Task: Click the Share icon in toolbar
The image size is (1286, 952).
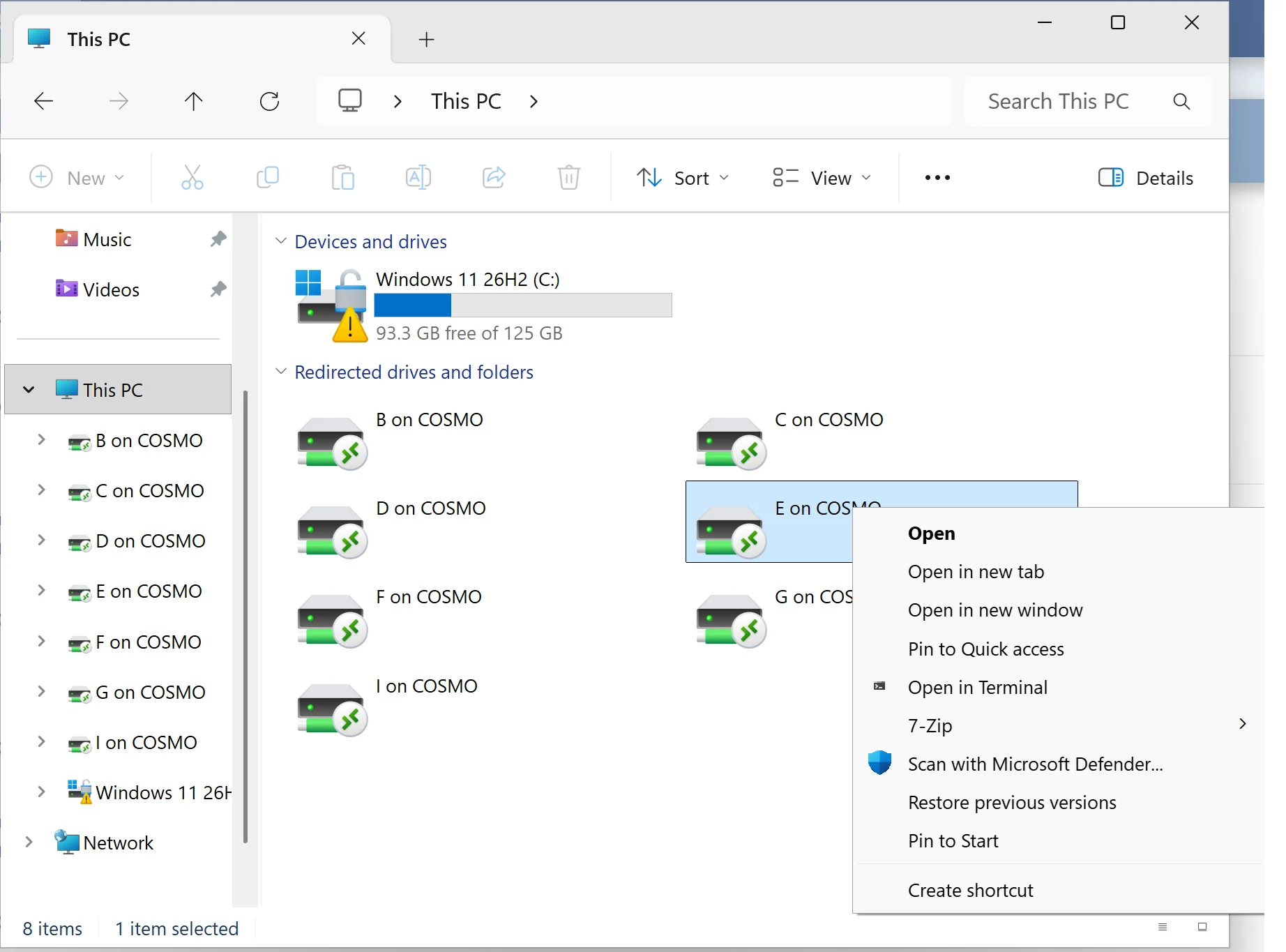Action: click(x=494, y=178)
